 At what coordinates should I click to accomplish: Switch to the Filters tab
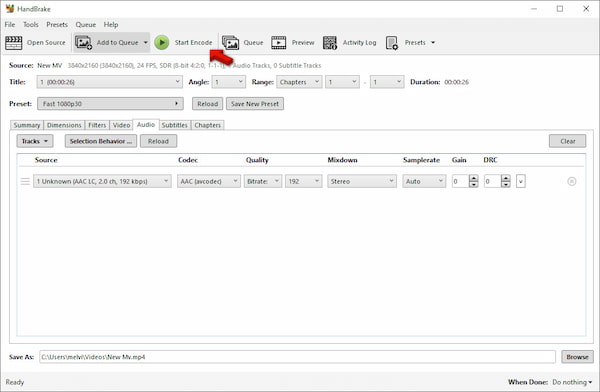click(97, 125)
